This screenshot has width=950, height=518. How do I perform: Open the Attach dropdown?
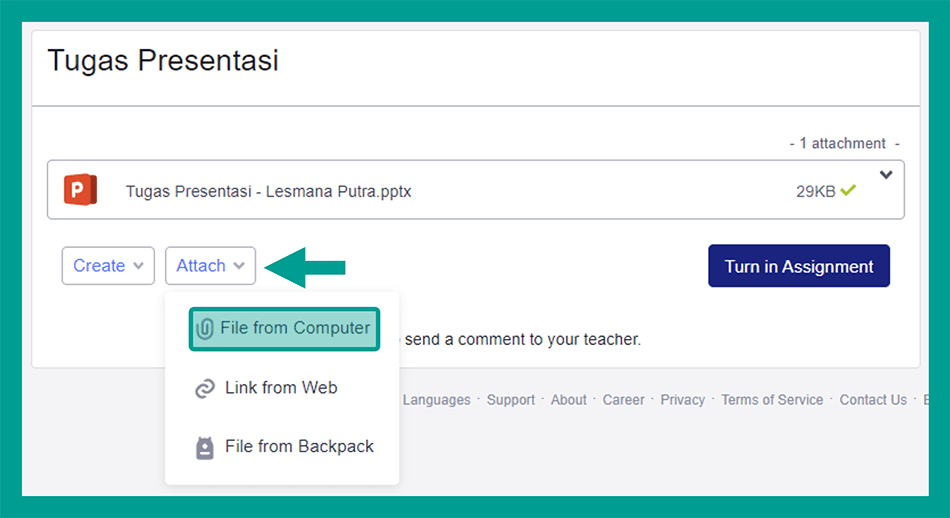(210, 266)
